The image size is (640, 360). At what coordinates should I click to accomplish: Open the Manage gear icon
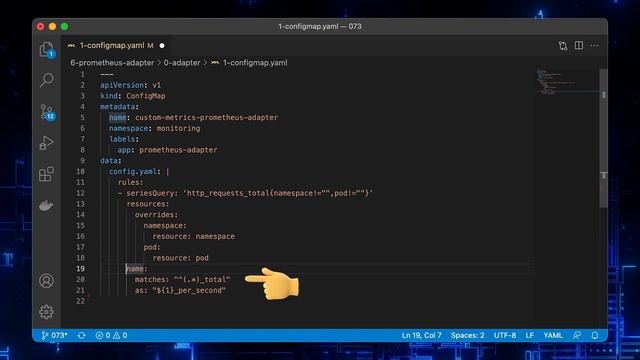[46, 312]
